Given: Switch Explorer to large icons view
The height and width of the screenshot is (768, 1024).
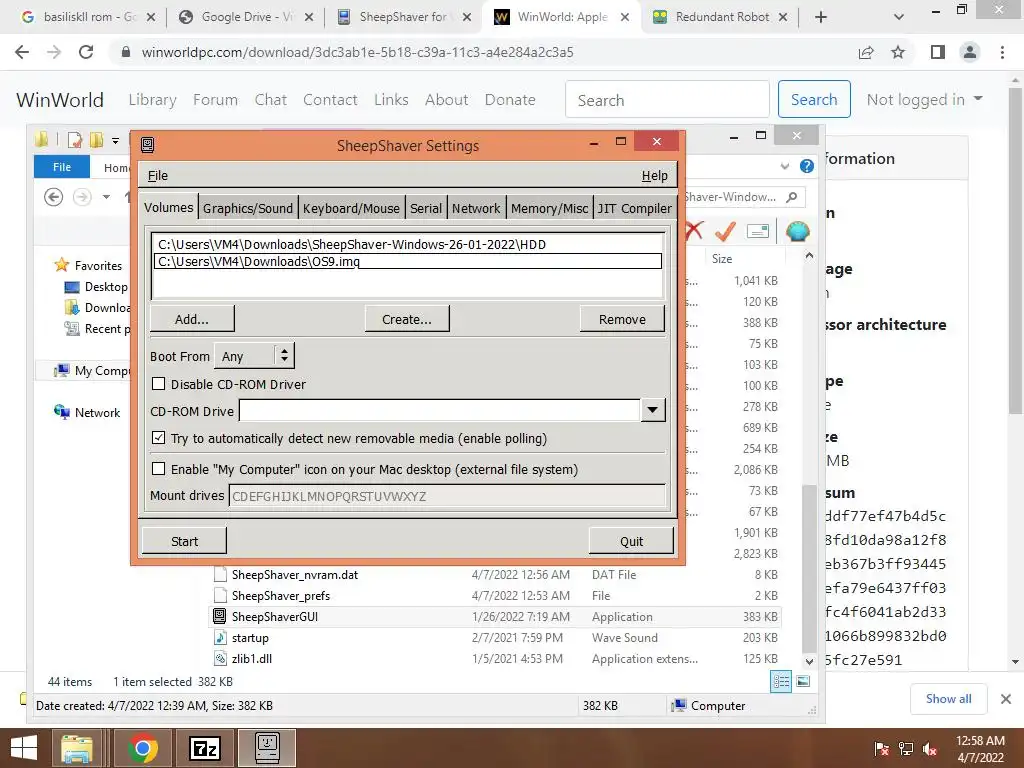Looking at the screenshot, I should (803, 681).
